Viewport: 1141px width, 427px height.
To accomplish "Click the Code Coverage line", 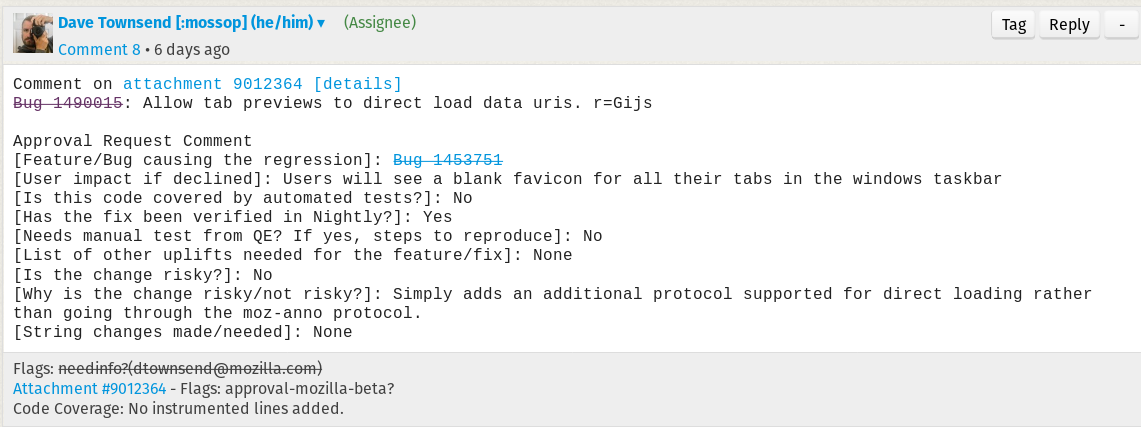I will (178, 408).
